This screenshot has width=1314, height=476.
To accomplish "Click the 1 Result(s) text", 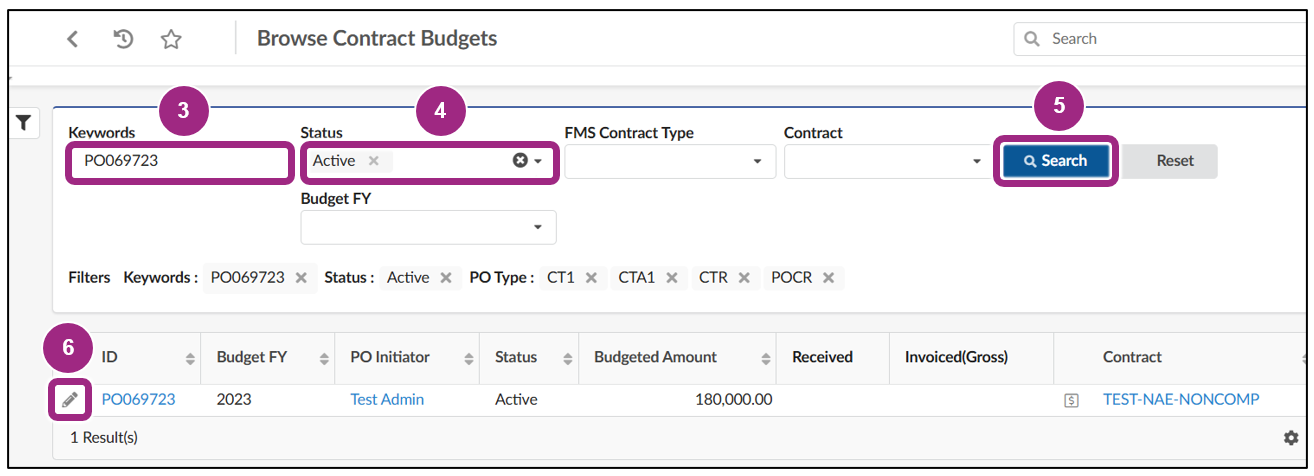I will pos(104,437).
